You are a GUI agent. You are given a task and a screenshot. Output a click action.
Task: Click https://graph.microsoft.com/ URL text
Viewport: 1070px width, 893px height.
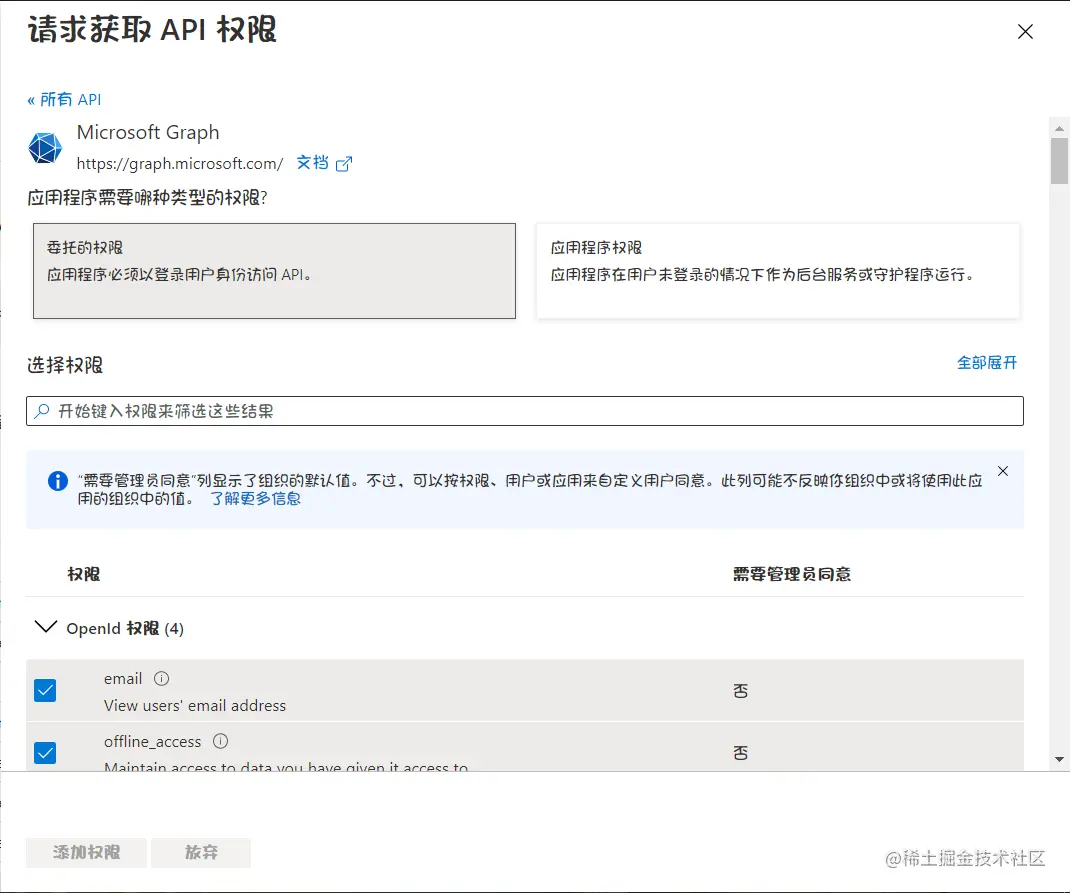180,164
